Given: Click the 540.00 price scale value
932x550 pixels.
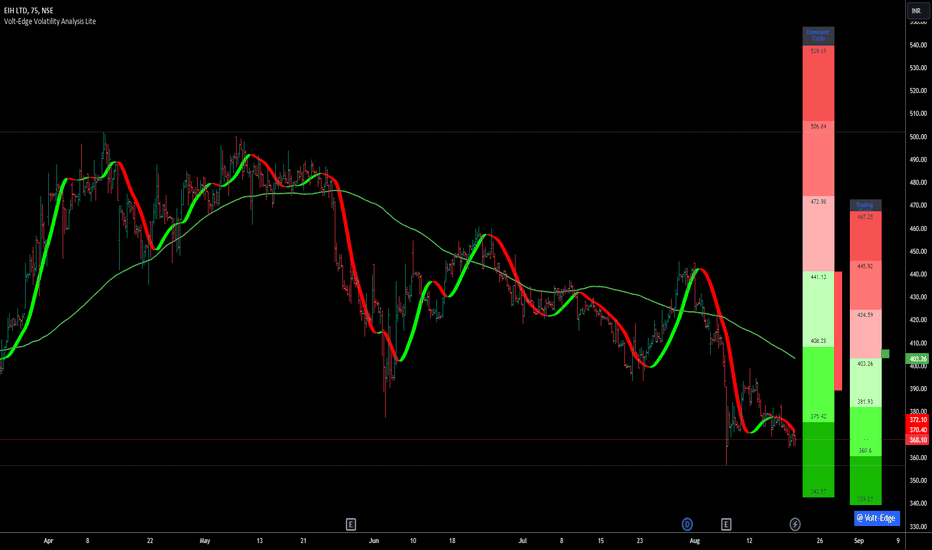Looking at the screenshot, I should coord(918,45).
